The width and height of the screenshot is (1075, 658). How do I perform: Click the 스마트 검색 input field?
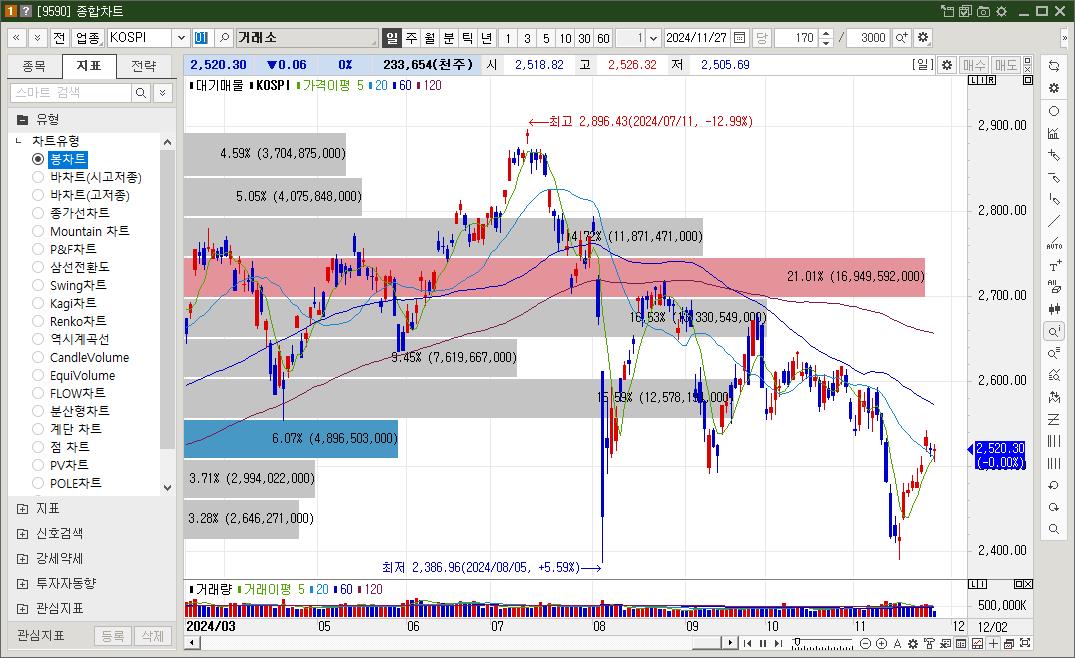(x=71, y=93)
